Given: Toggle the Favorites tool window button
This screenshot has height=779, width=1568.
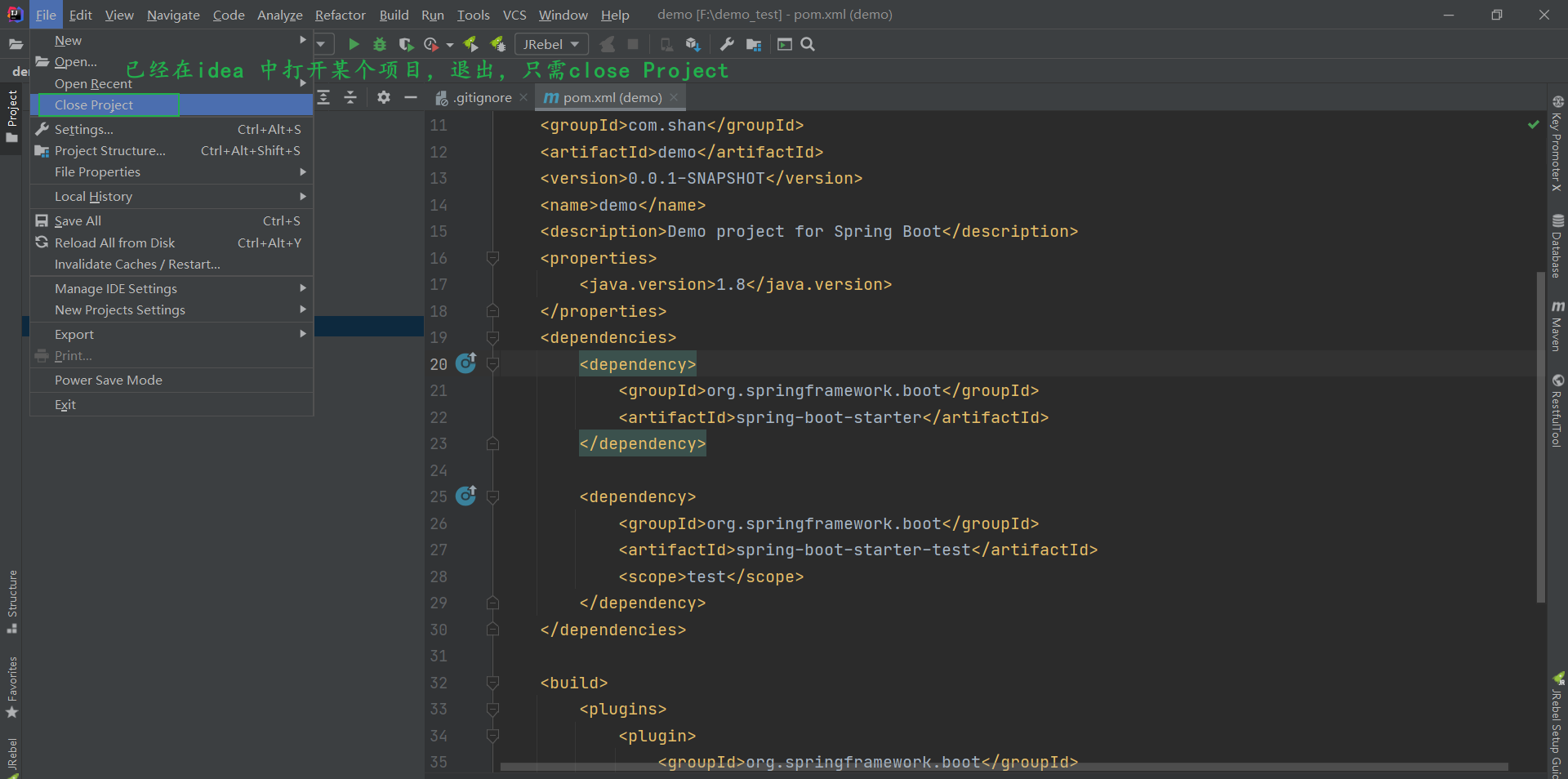Looking at the screenshot, I should tap(11, 687).
